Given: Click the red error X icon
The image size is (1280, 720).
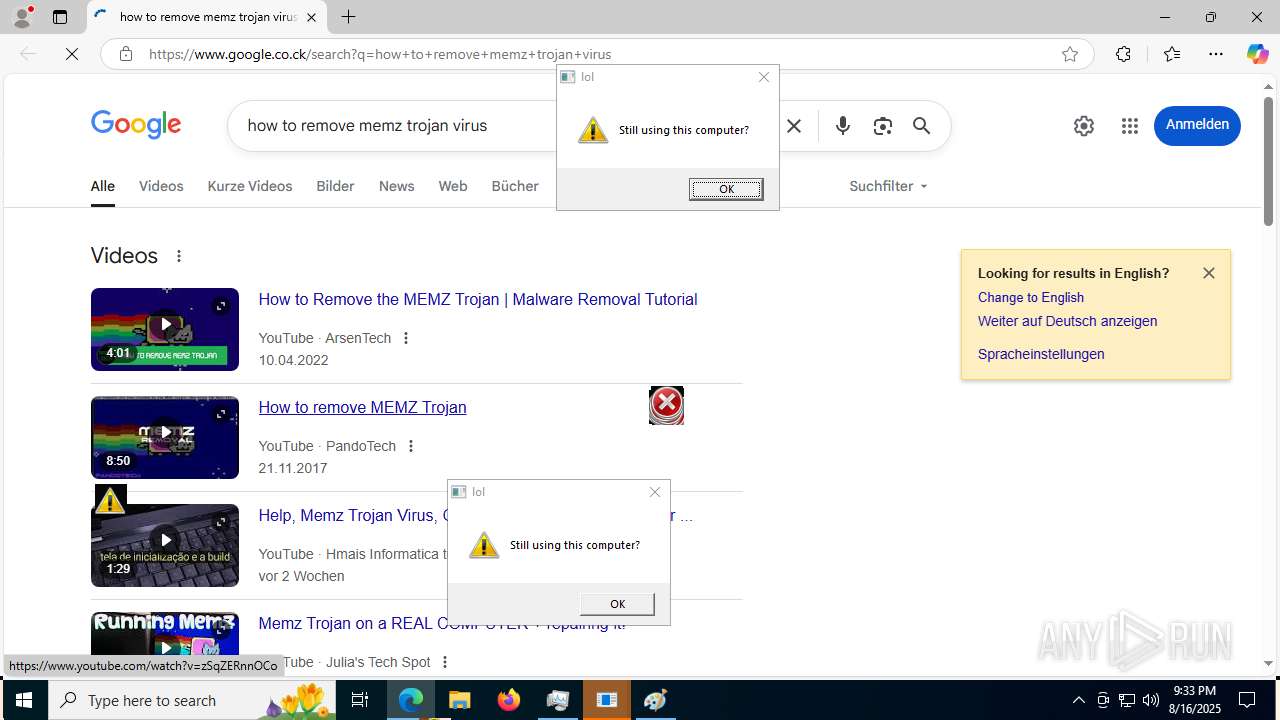Looking at the screenshot, I should pos(666,405).
